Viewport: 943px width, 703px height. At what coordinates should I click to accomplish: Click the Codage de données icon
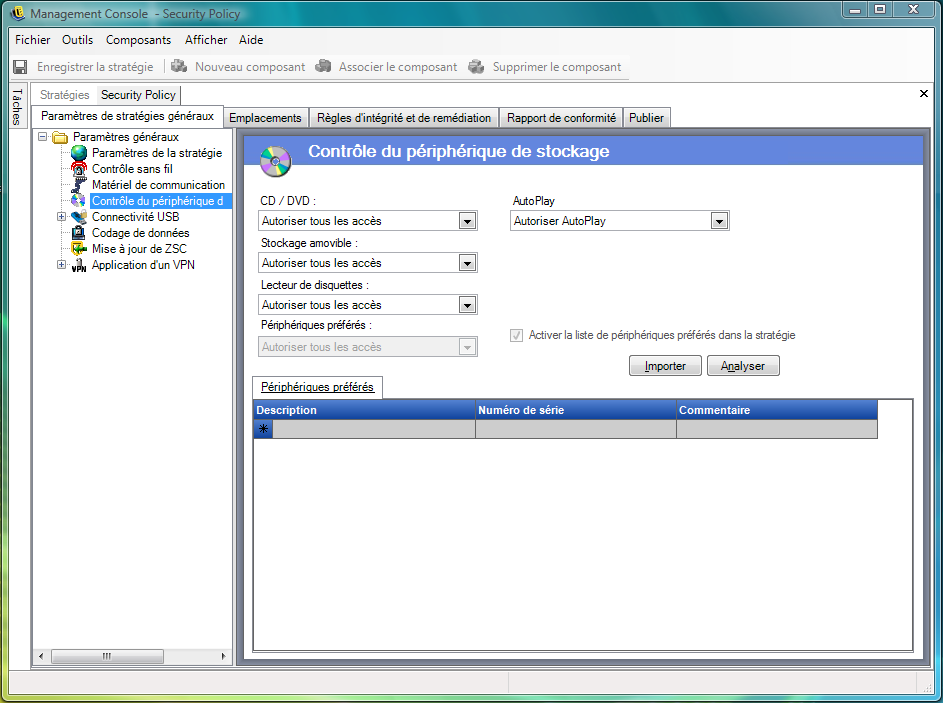[x=79, y=233]
